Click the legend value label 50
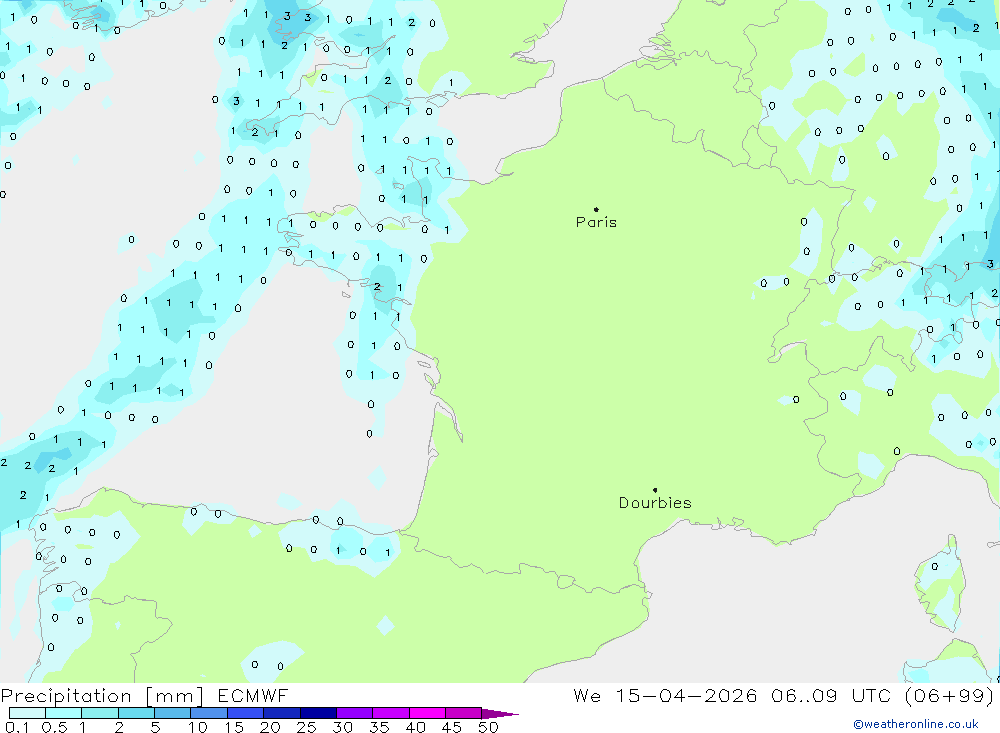 pyautogui.click(x=488, y=727)
